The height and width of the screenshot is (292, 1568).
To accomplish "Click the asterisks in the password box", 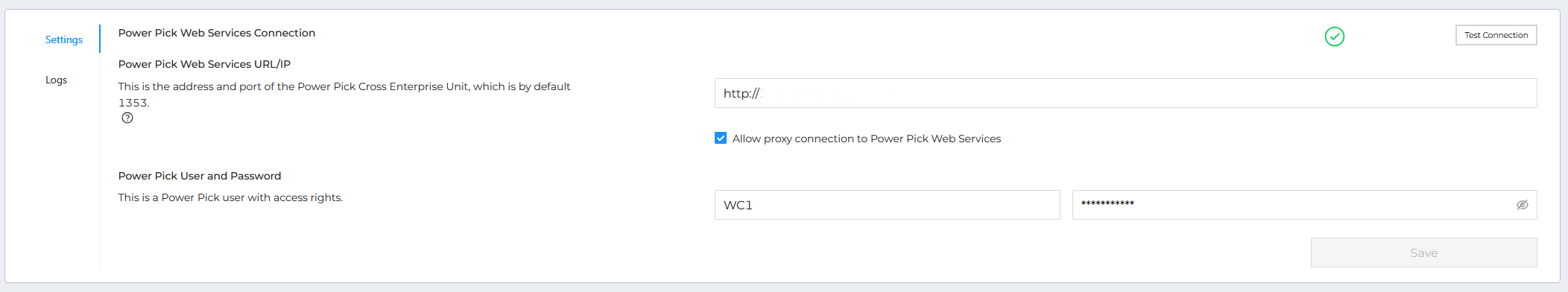I will tap(1107, 203).
